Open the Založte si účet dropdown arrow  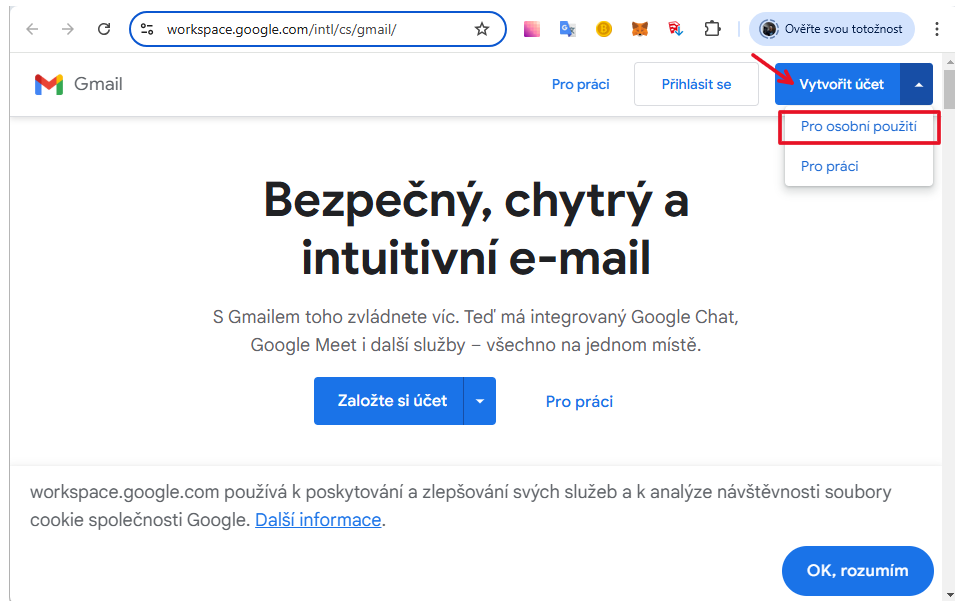click(479, 401)
